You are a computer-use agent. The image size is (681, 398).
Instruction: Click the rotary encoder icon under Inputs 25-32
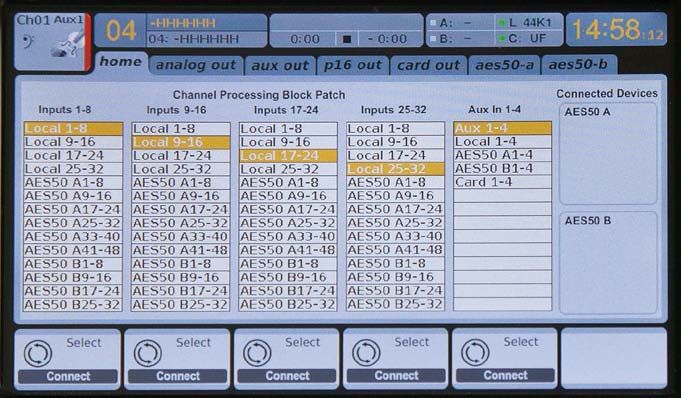pos(366,353)
